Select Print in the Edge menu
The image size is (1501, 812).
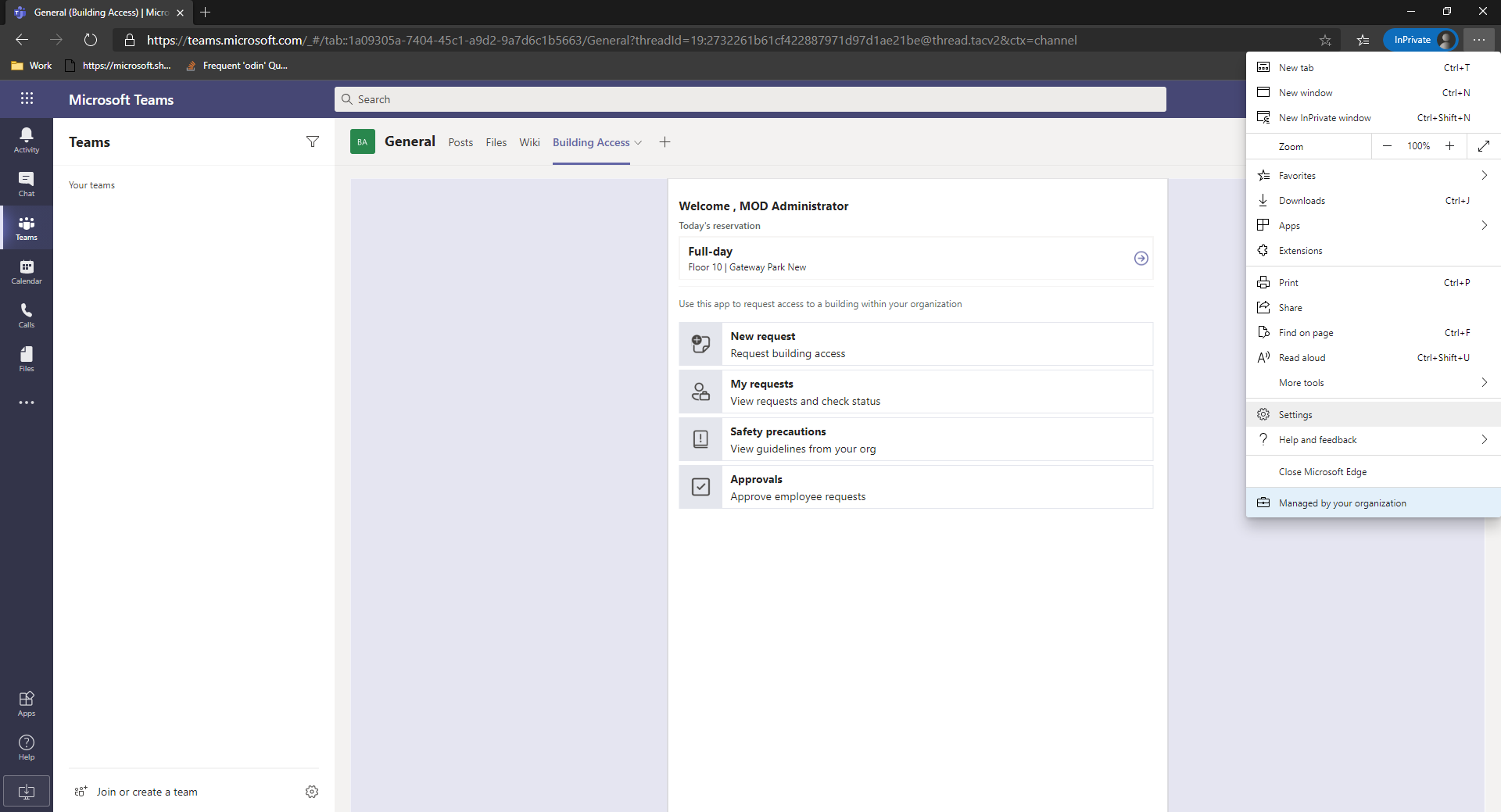click(x=1373, y=283)
